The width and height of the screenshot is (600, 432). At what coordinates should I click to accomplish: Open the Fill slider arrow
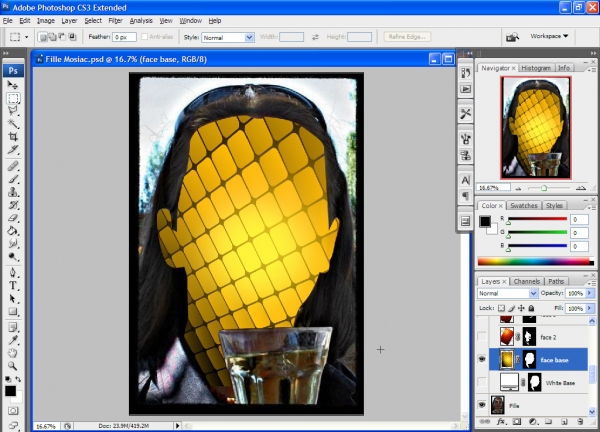coord(590,308)
